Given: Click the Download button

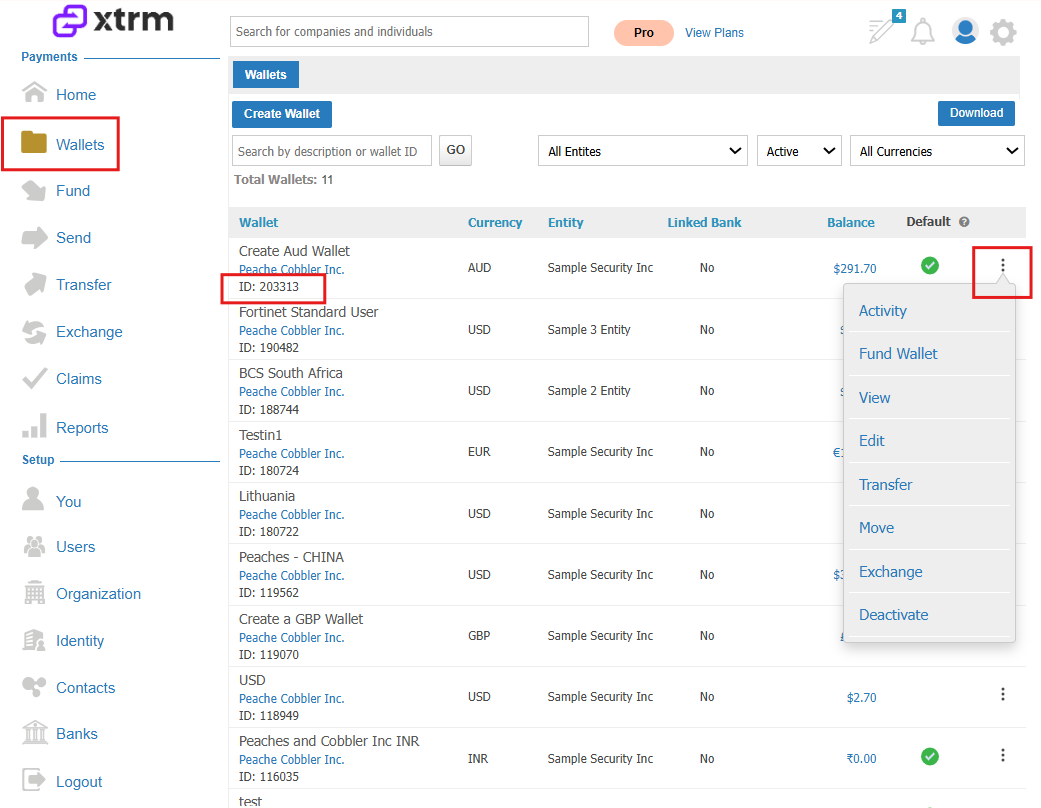Looking at the screenshot, I should point(976,113).
